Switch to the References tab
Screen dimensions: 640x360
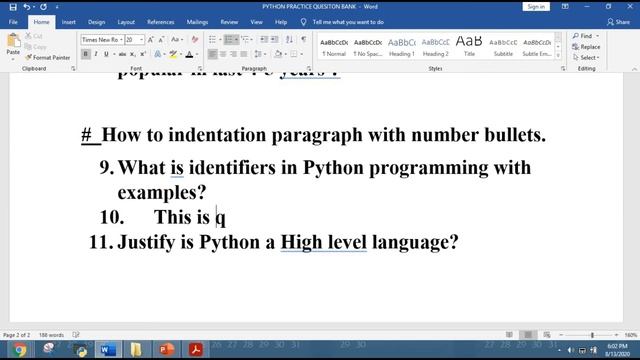[160, 22]
